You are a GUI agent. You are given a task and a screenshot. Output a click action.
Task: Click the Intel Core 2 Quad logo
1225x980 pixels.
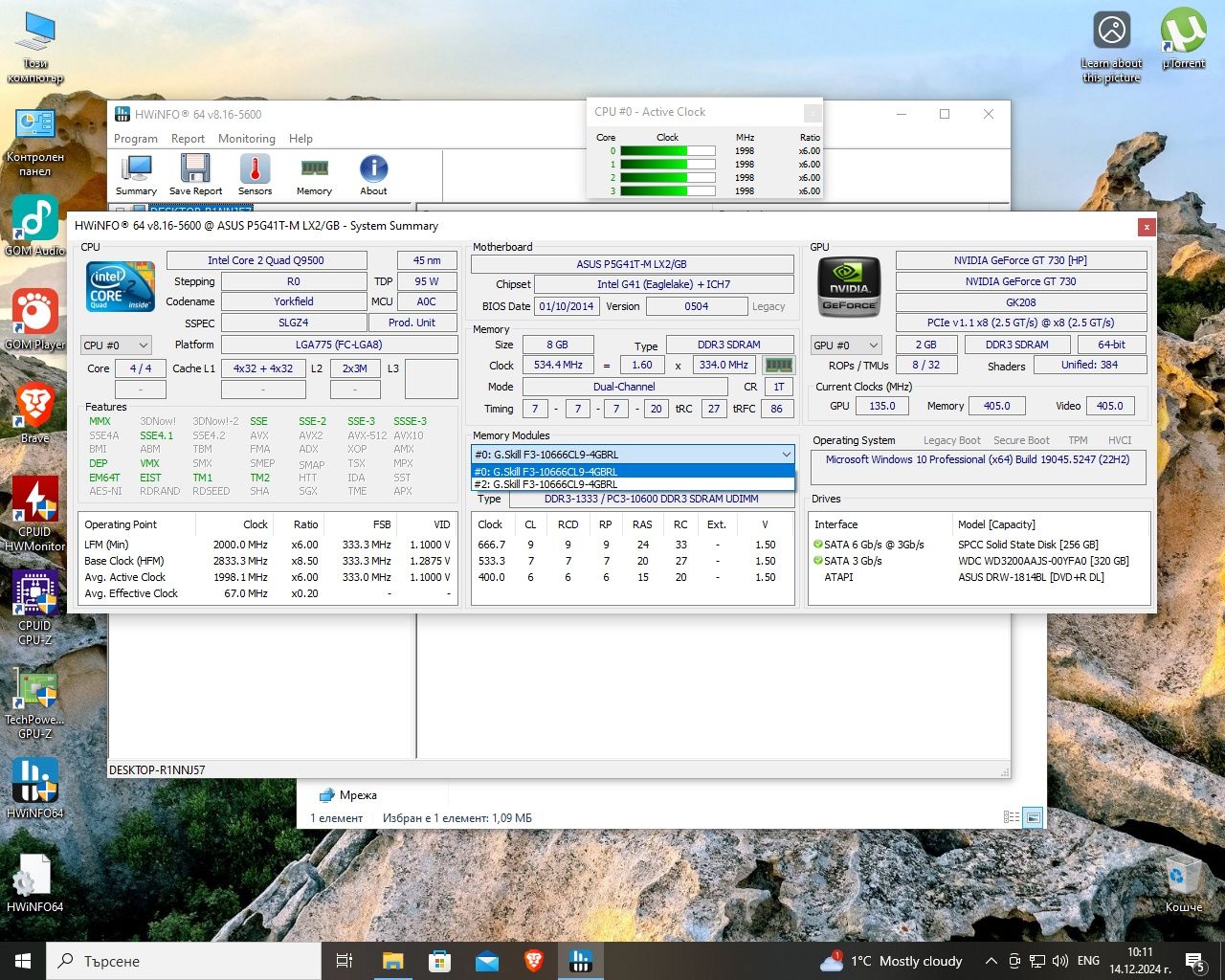coord(121,288)
